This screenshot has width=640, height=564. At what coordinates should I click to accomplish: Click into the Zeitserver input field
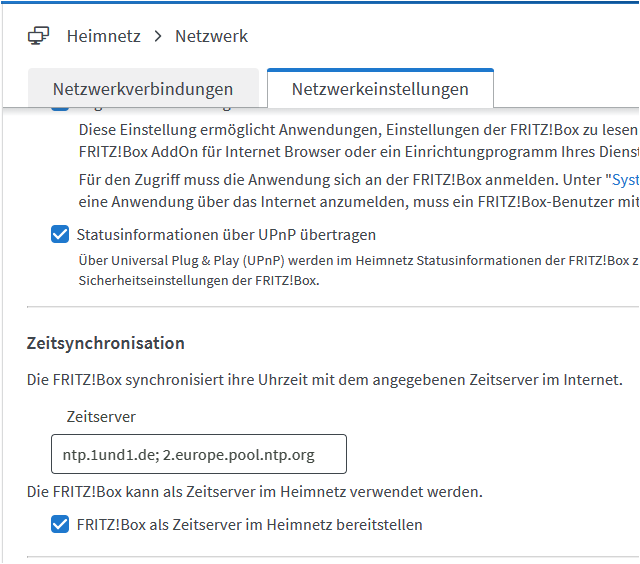[x=198, y=454]
